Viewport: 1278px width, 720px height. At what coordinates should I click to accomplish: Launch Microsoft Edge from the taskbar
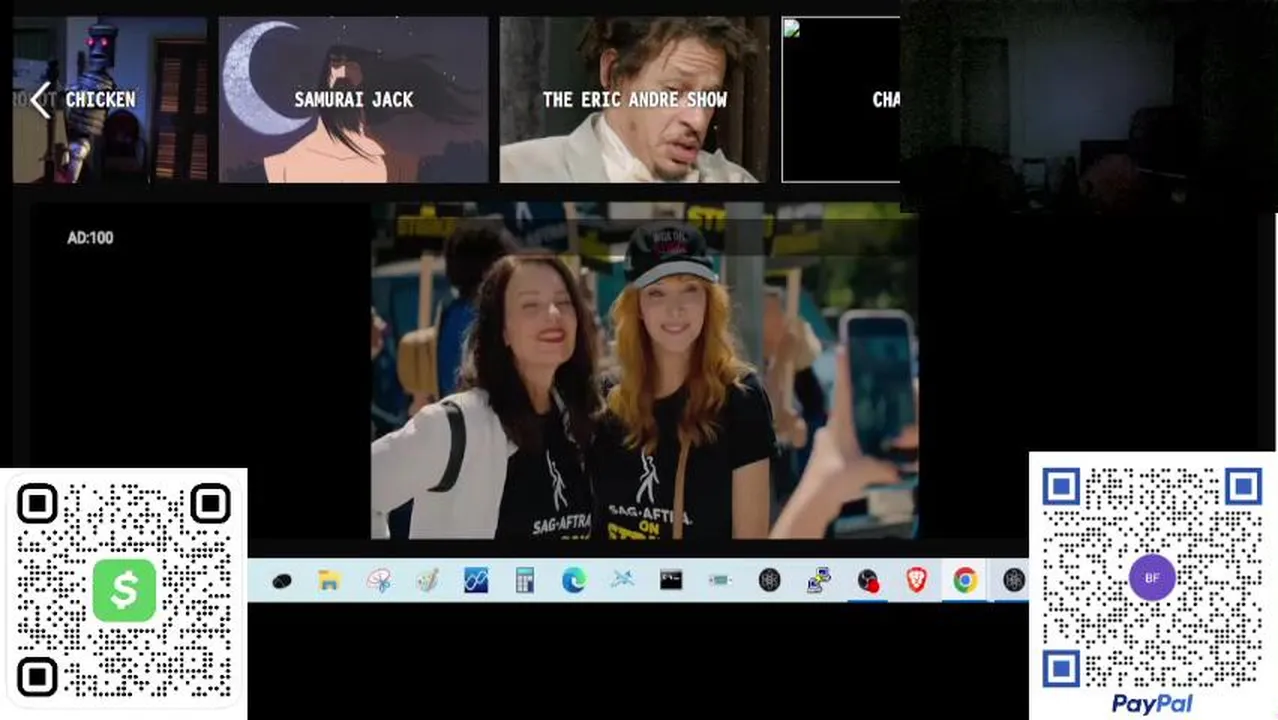[573, 580]
